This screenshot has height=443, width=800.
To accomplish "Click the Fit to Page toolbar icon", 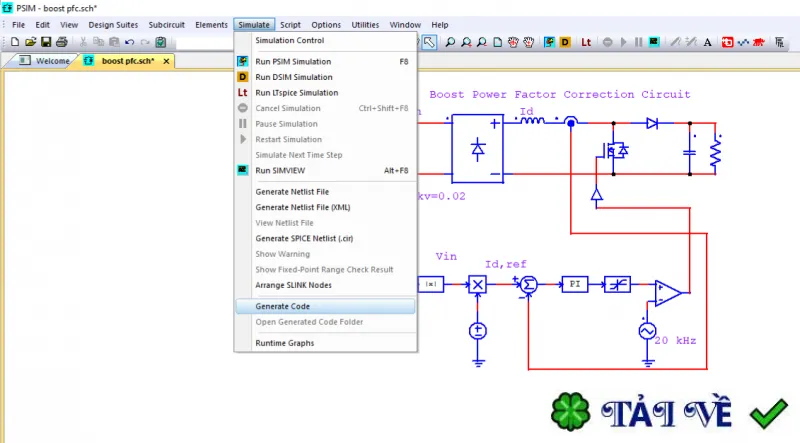I will click(x=497, y=42).
